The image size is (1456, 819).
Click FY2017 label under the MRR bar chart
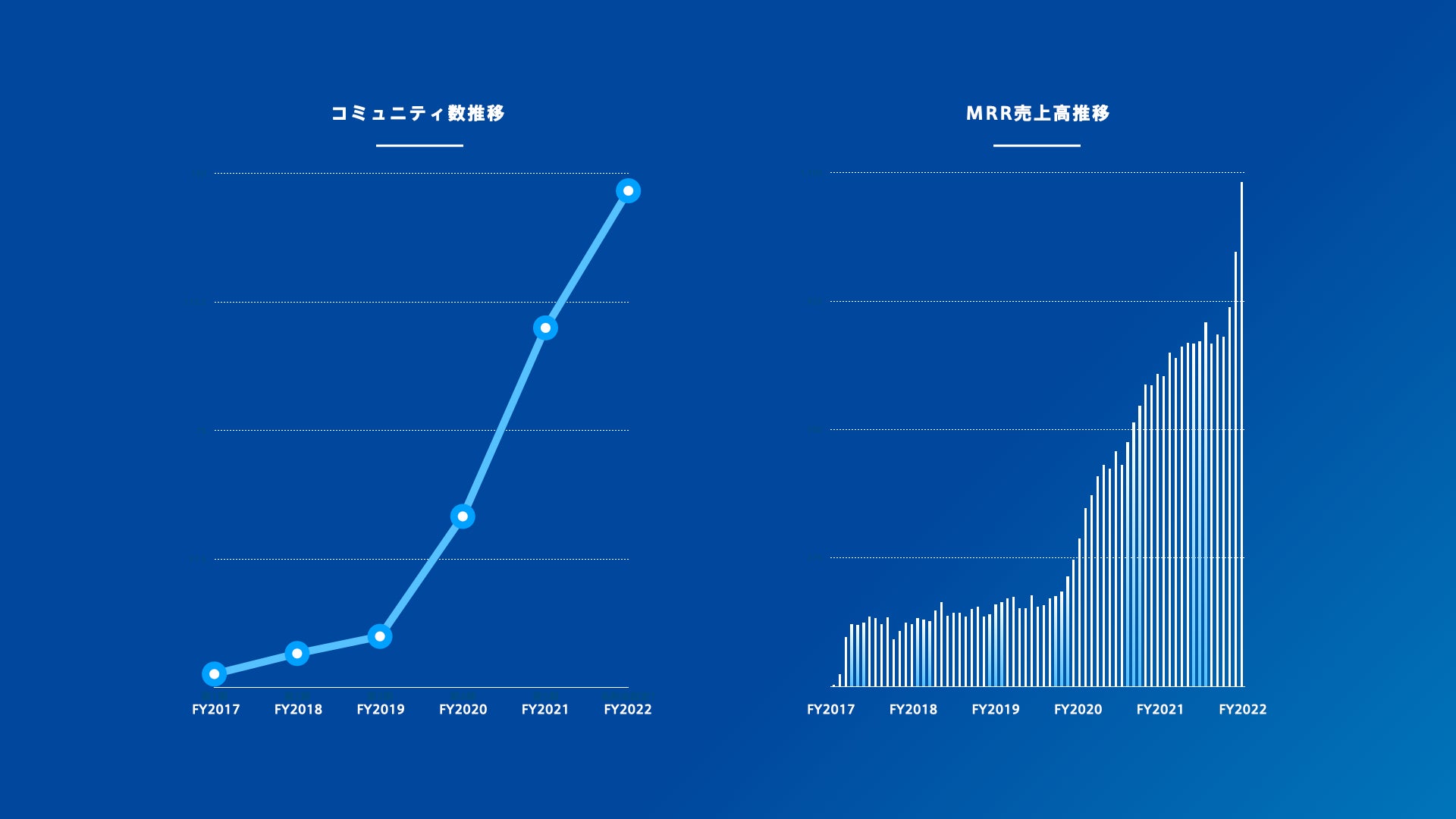click(830, 710)
